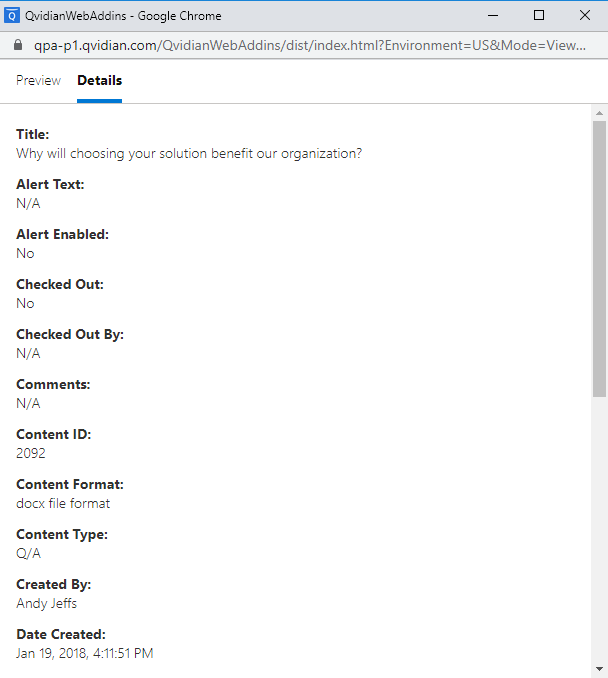Click the scrollbar up arrow

coord(599,113)
